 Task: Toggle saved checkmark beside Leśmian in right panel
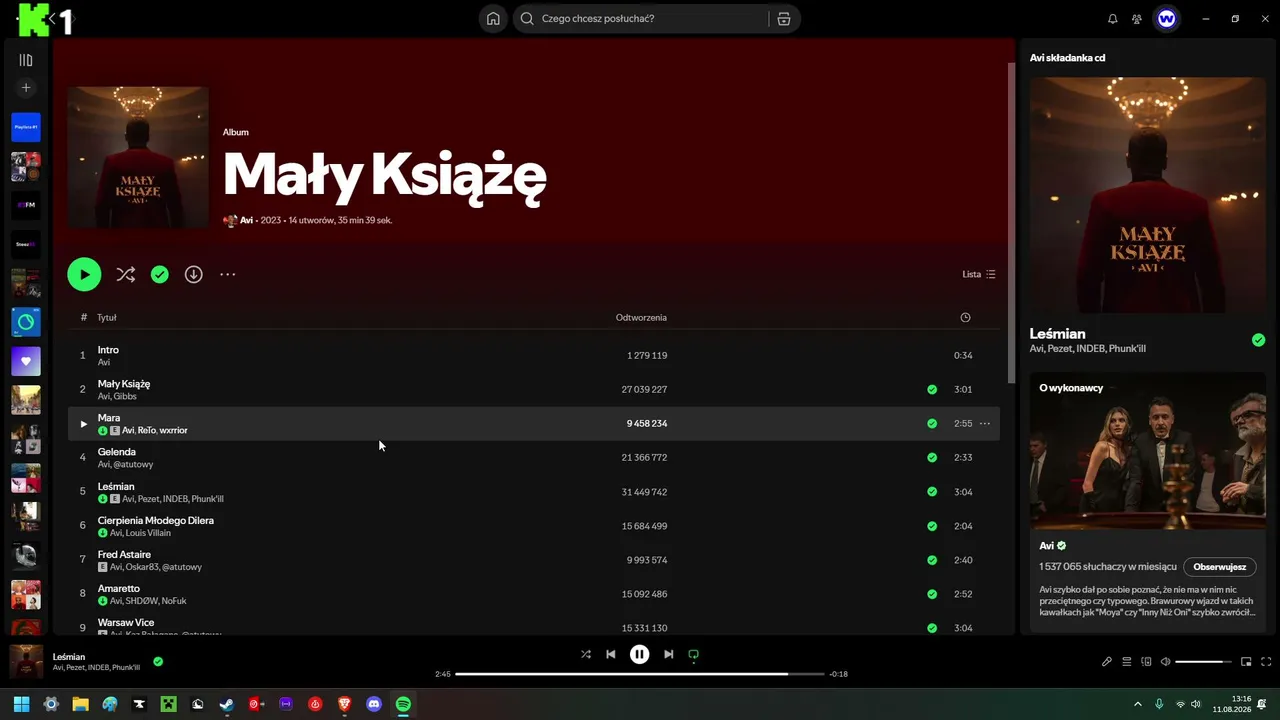(1258, 340)
